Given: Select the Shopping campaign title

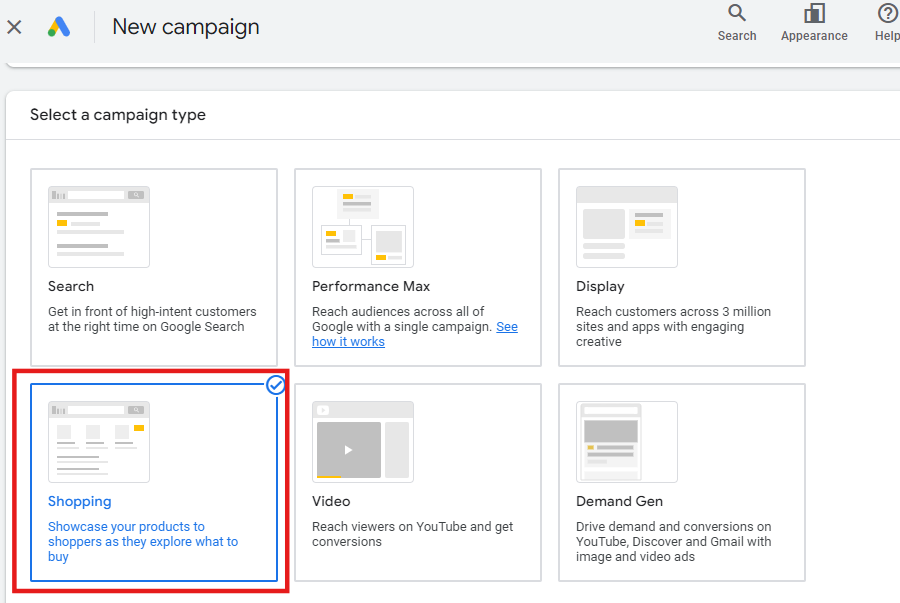Looking at the screenshot, I should coord(80,501).
